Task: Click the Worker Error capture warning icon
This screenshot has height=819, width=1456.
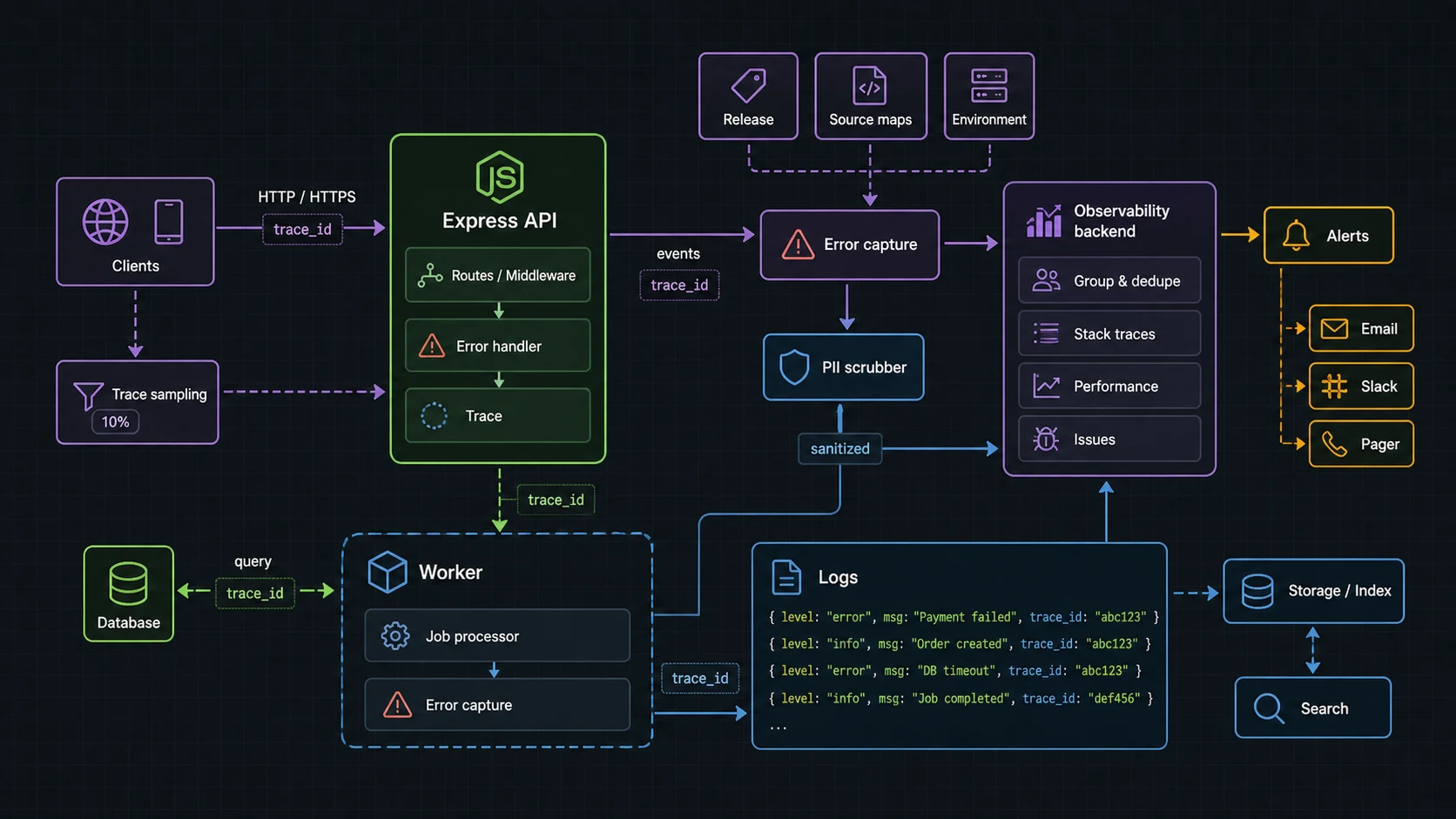Action: pos(397,704)
